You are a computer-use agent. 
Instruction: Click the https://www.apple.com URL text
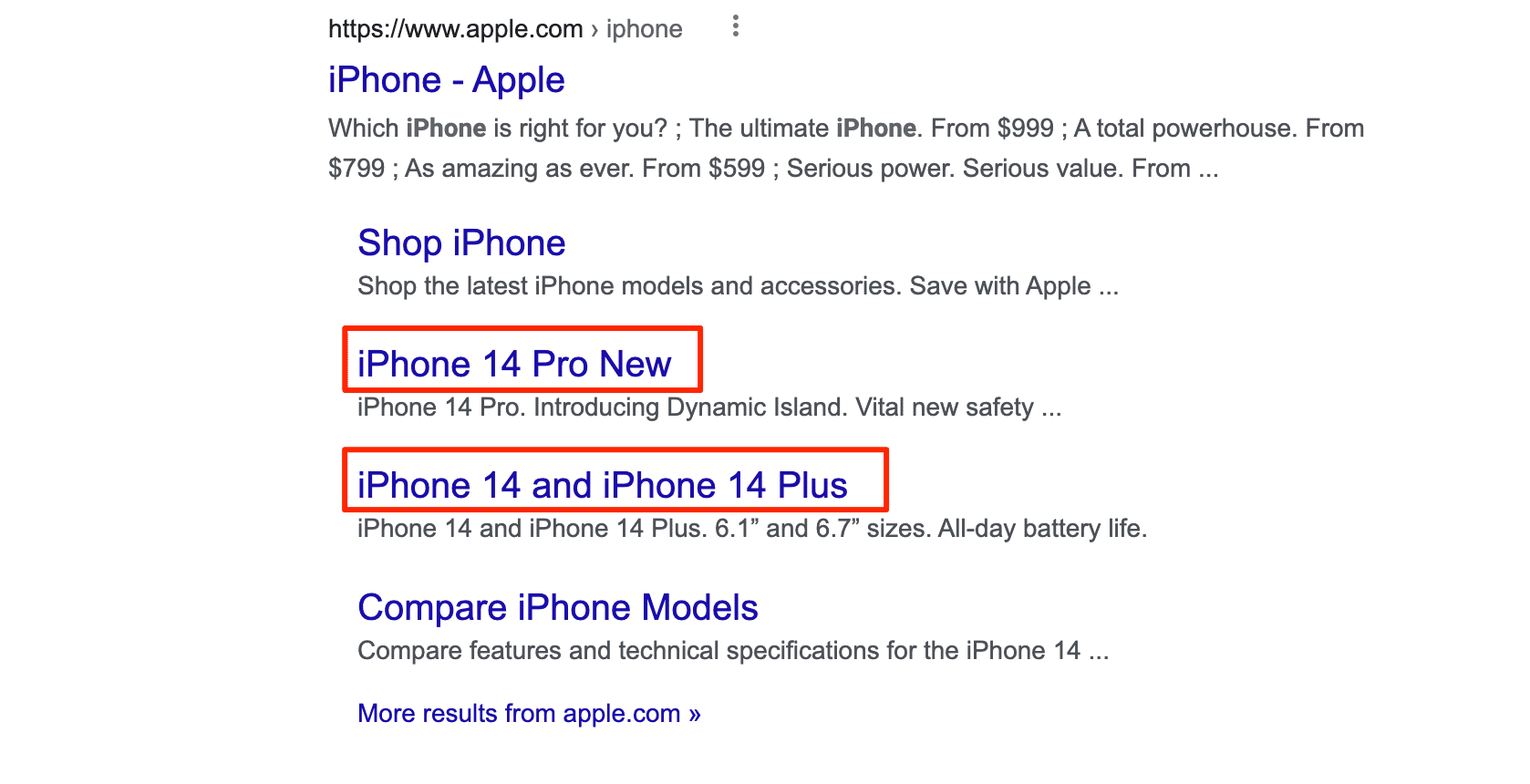pos(455,29)
